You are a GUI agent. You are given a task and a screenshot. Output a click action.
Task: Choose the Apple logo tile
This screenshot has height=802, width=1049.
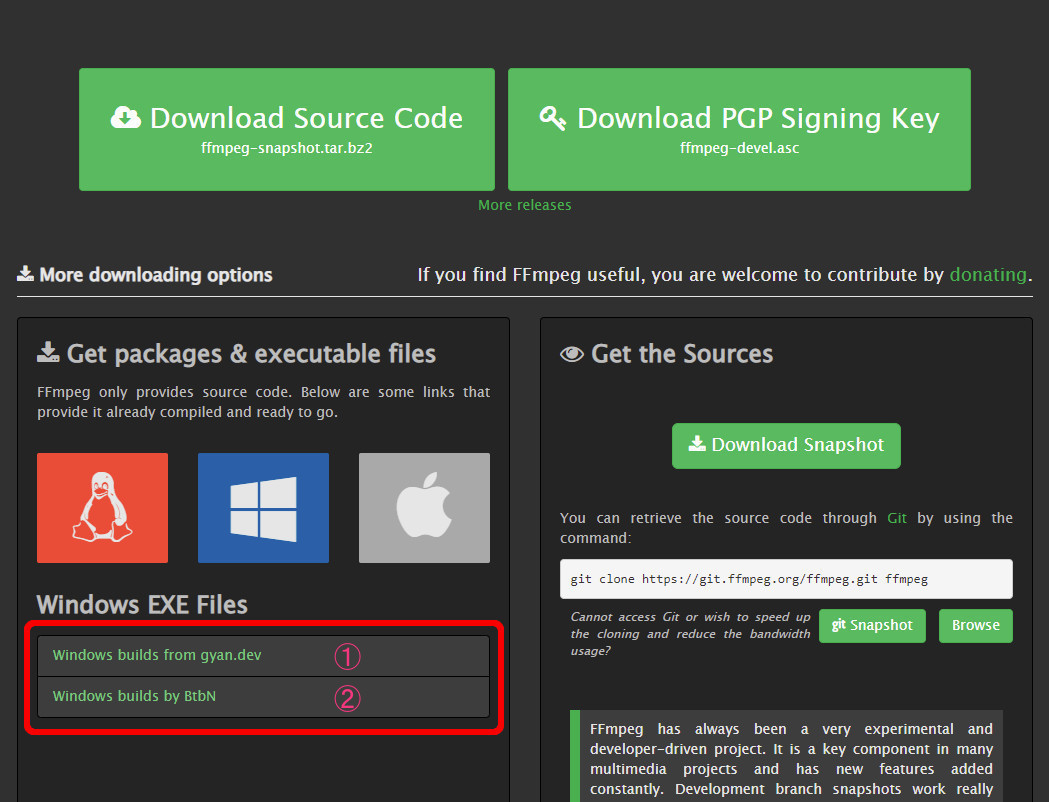(424, 508)
